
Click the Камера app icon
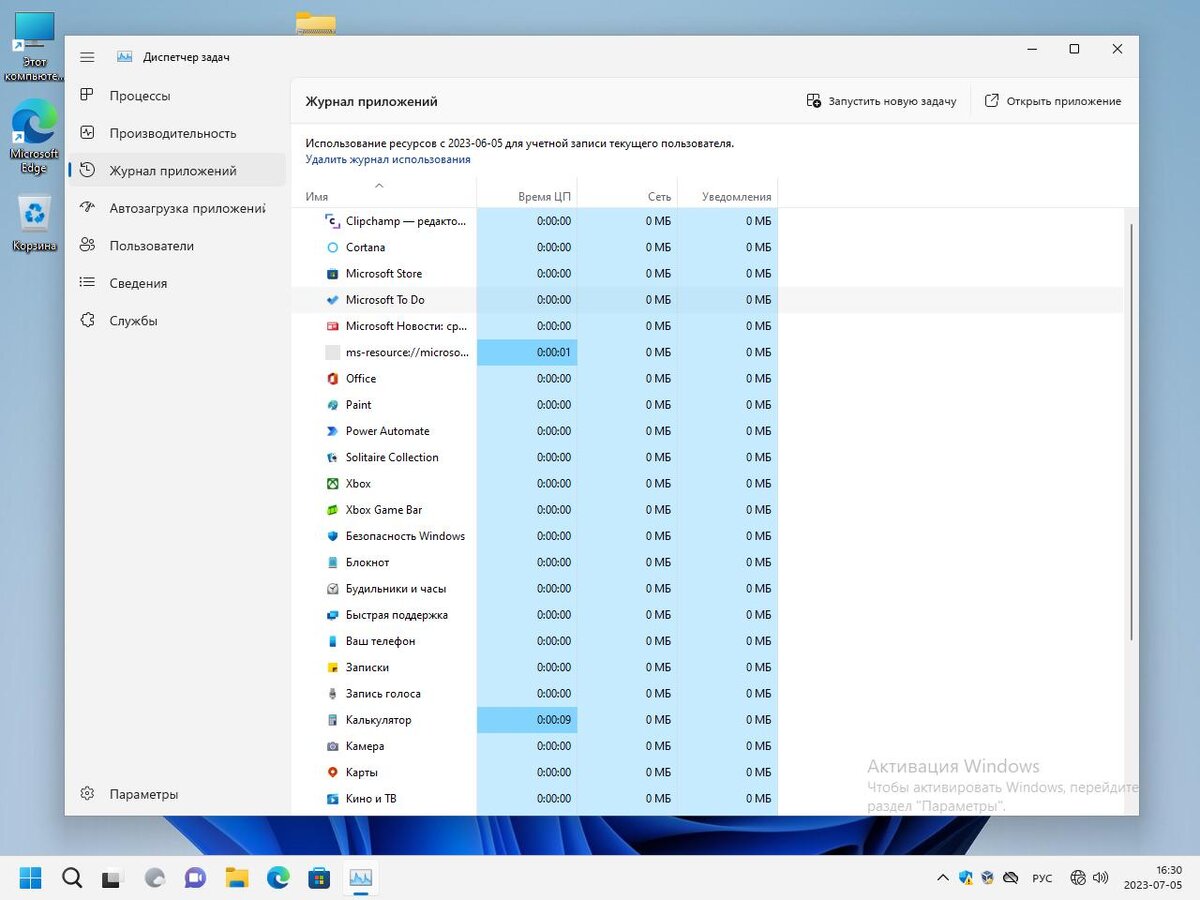coord(333,746)
